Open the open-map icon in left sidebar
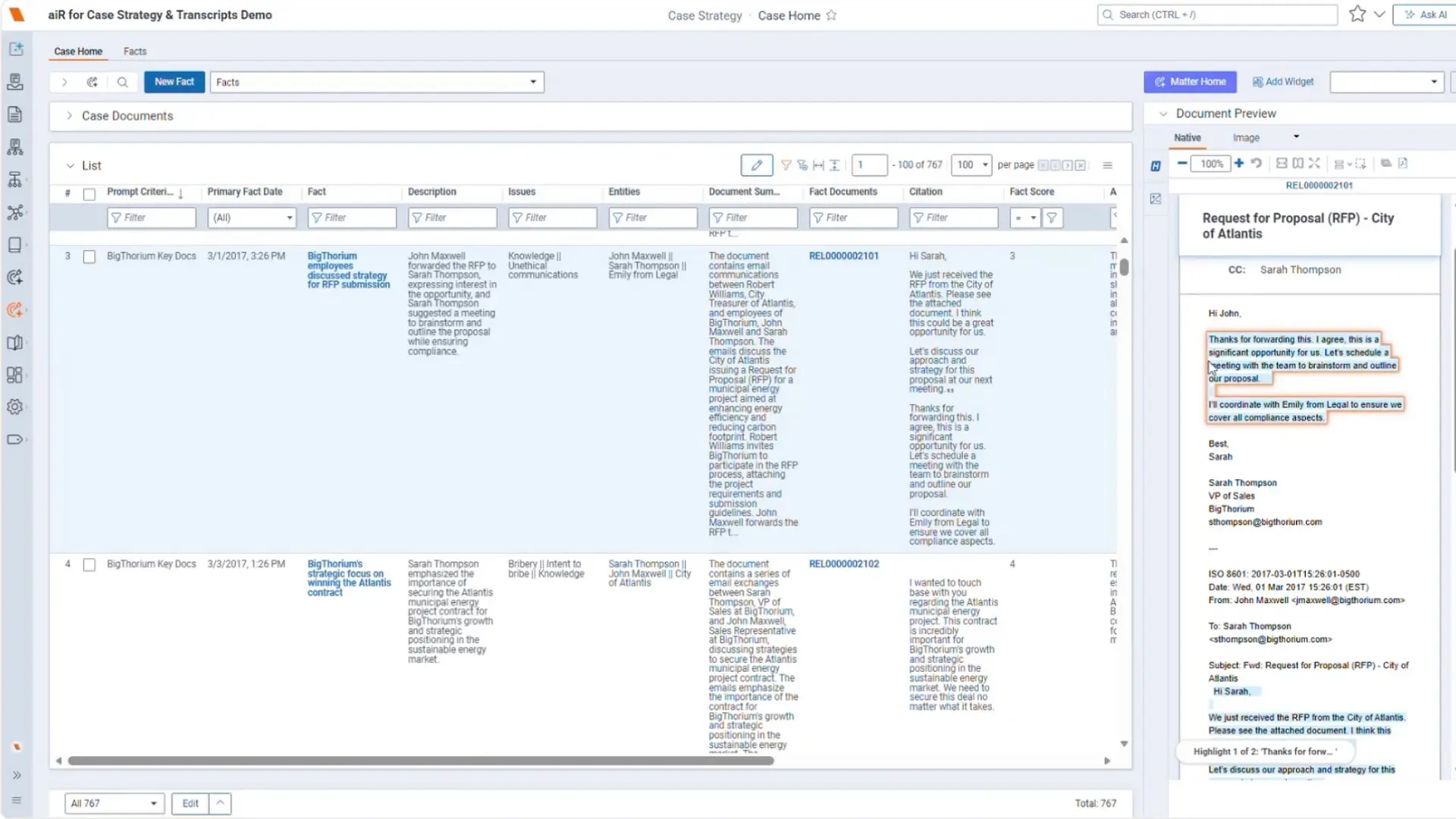 click(15, 343)
